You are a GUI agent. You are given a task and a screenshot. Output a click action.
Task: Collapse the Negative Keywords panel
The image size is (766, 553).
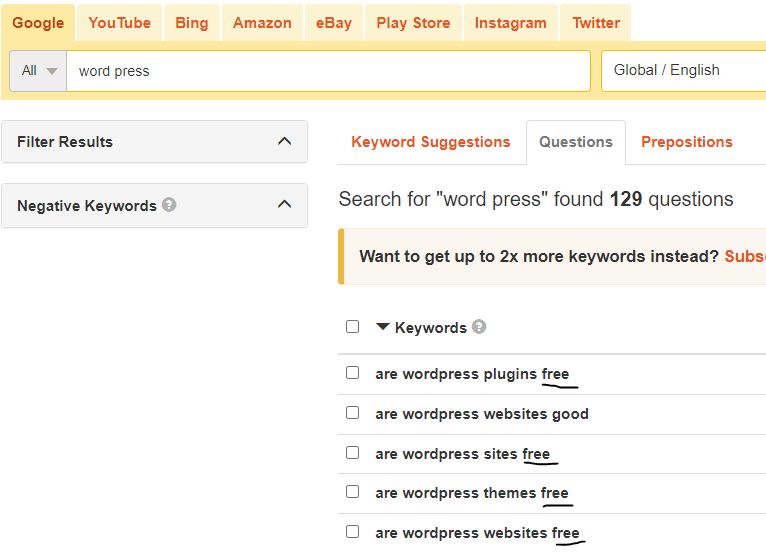point(284,204)
